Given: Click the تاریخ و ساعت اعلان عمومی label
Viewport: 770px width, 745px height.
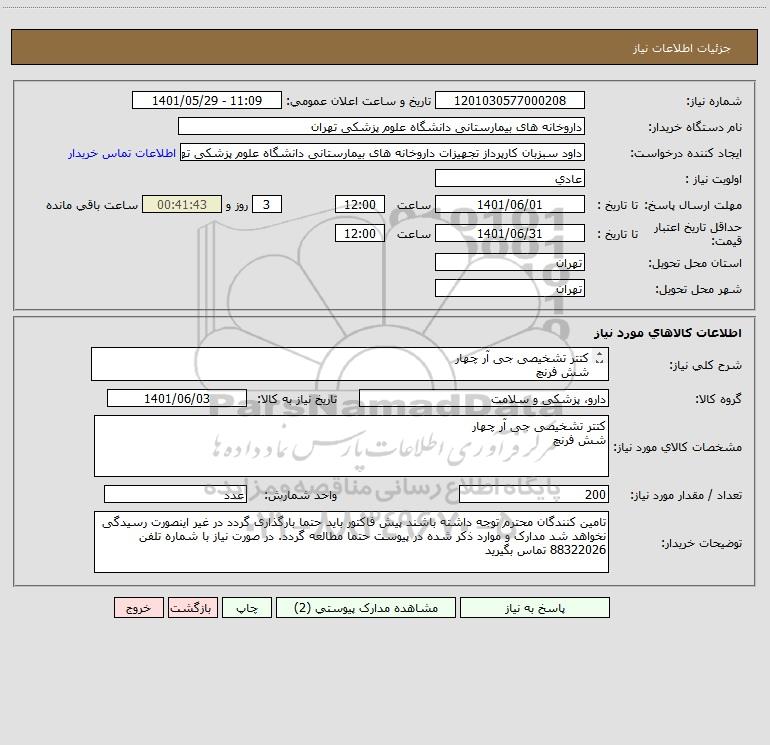Looking at the screenshot, I should click(x=359, y=101).
